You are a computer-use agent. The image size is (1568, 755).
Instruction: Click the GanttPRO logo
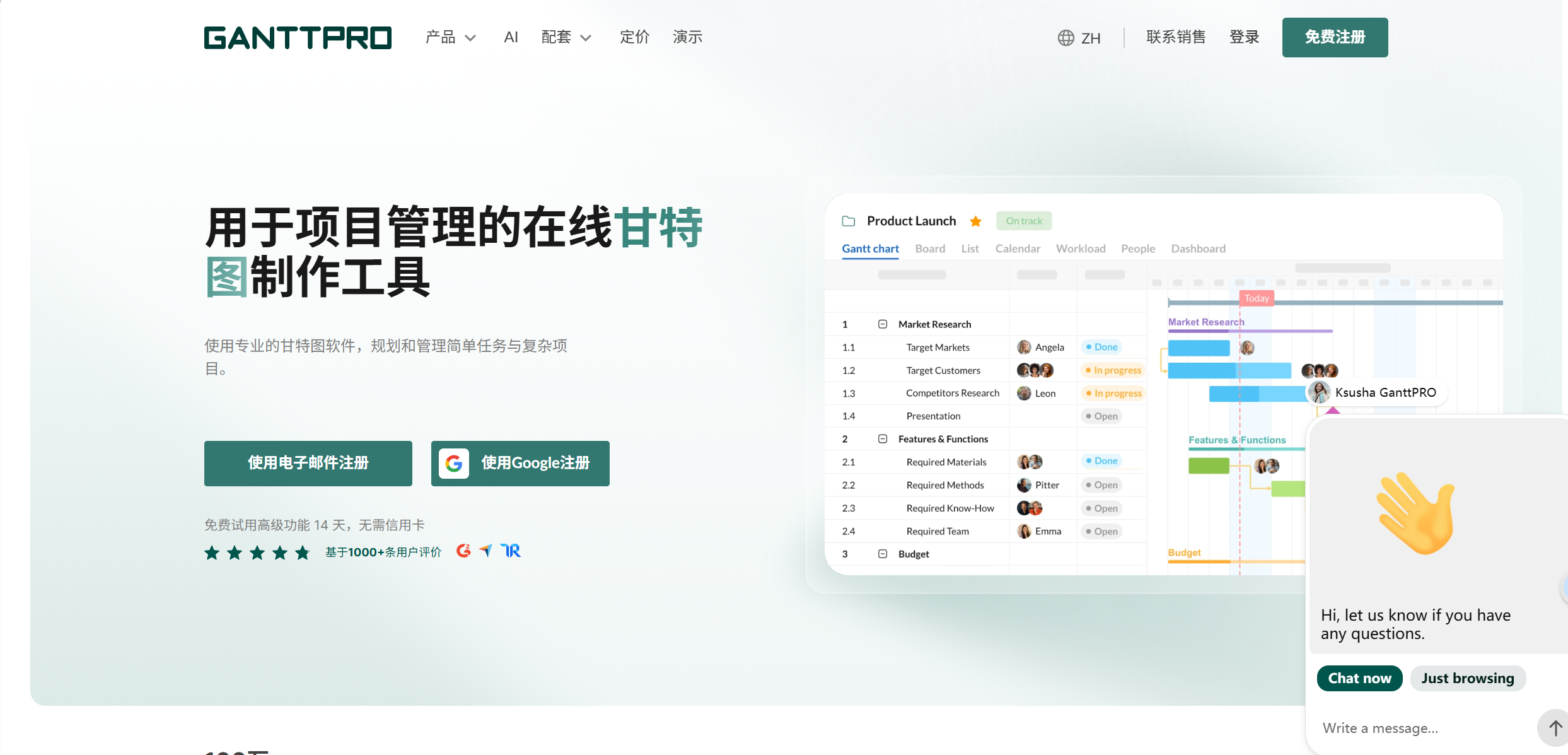(x=298, y=38)
